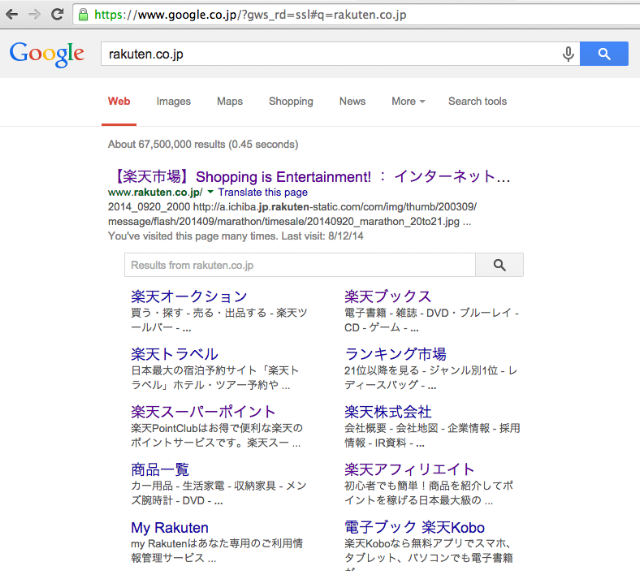The image size is (640, 571).
Task: Activate voice search microphone icon
Action: tap(568, 53)
